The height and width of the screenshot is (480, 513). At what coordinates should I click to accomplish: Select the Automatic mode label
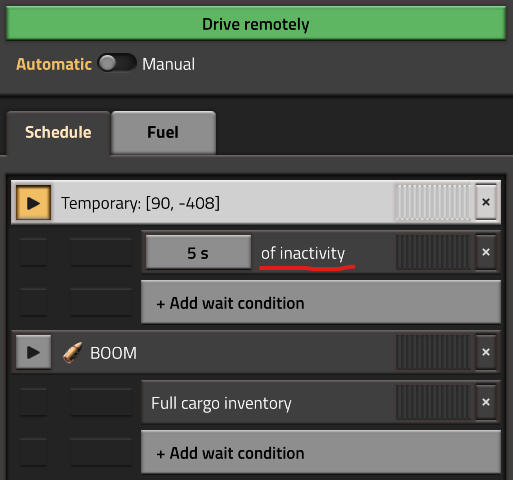54,64
